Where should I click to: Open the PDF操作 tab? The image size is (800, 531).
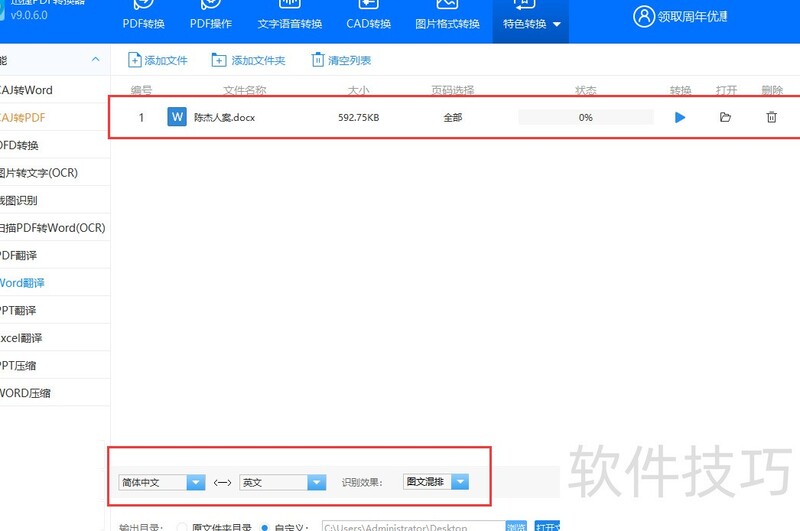211,15
